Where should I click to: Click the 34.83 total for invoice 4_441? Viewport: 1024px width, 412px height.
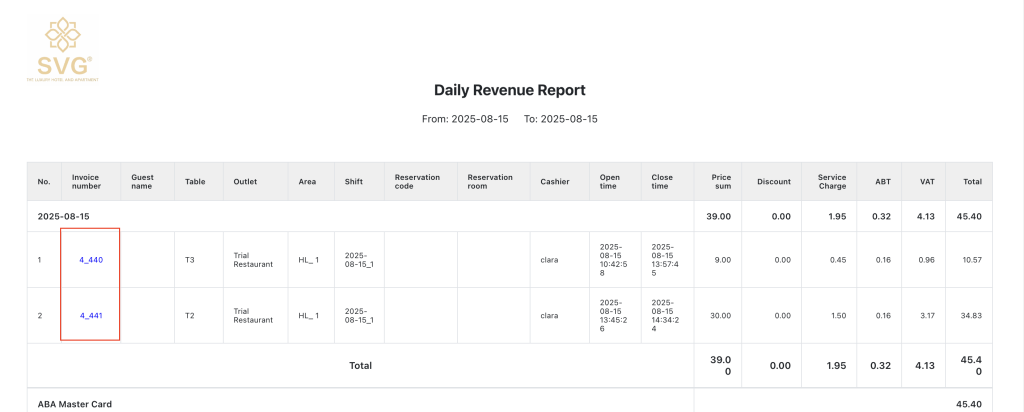point(968,316)
